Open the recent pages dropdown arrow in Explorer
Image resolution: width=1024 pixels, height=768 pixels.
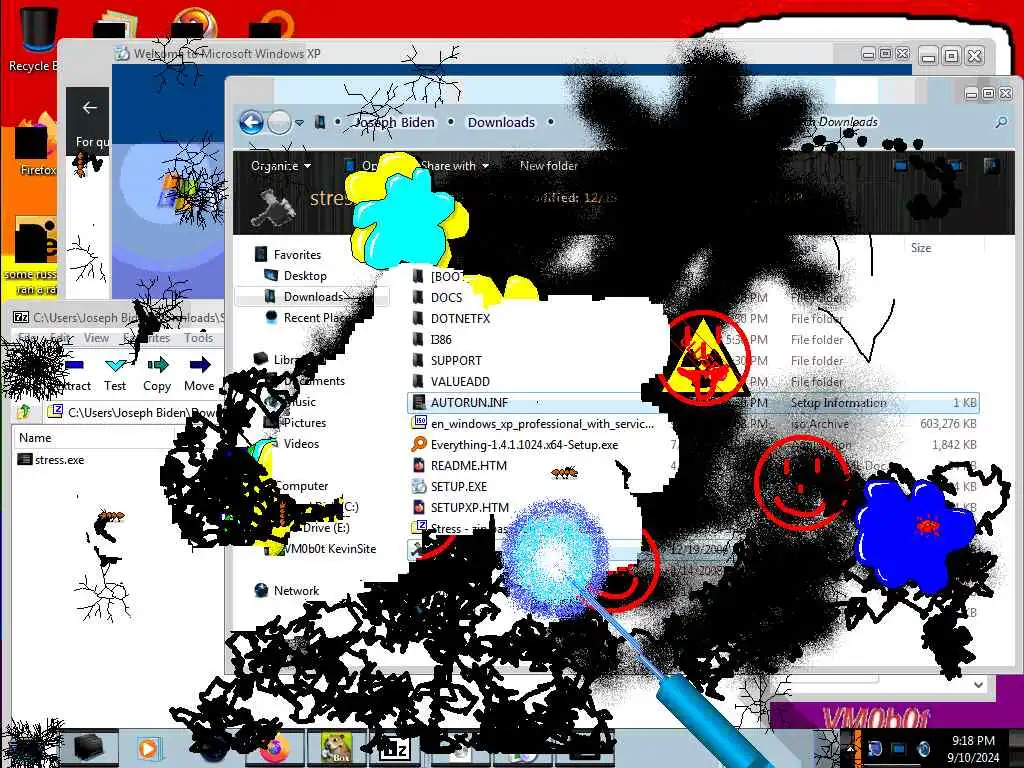[x=299, y=123]
